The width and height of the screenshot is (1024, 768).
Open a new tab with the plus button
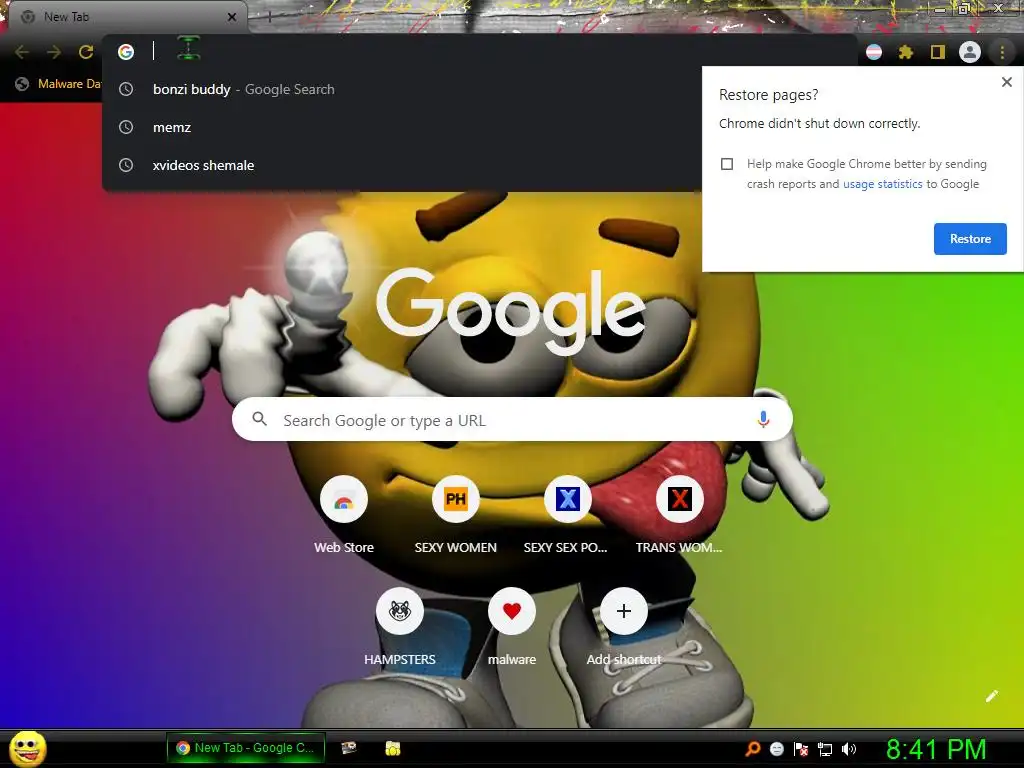269,17
